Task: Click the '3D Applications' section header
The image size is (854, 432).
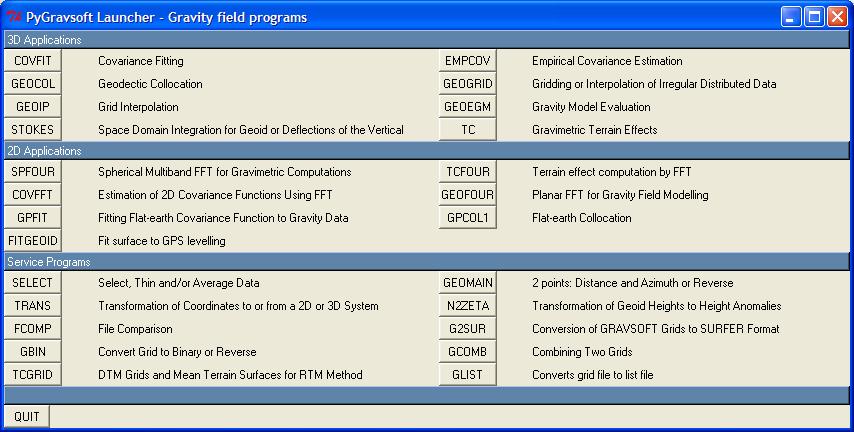Action: point(427,40)
